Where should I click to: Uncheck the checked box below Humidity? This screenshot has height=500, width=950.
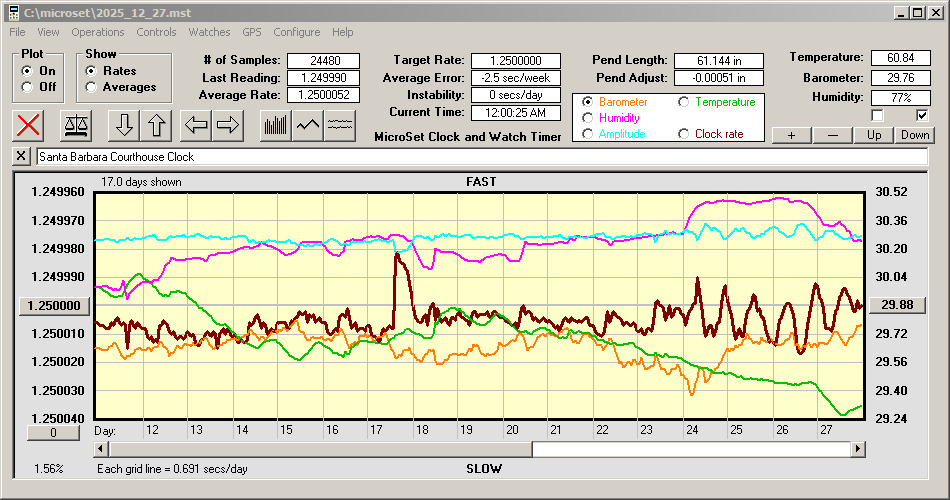point(922,116)
